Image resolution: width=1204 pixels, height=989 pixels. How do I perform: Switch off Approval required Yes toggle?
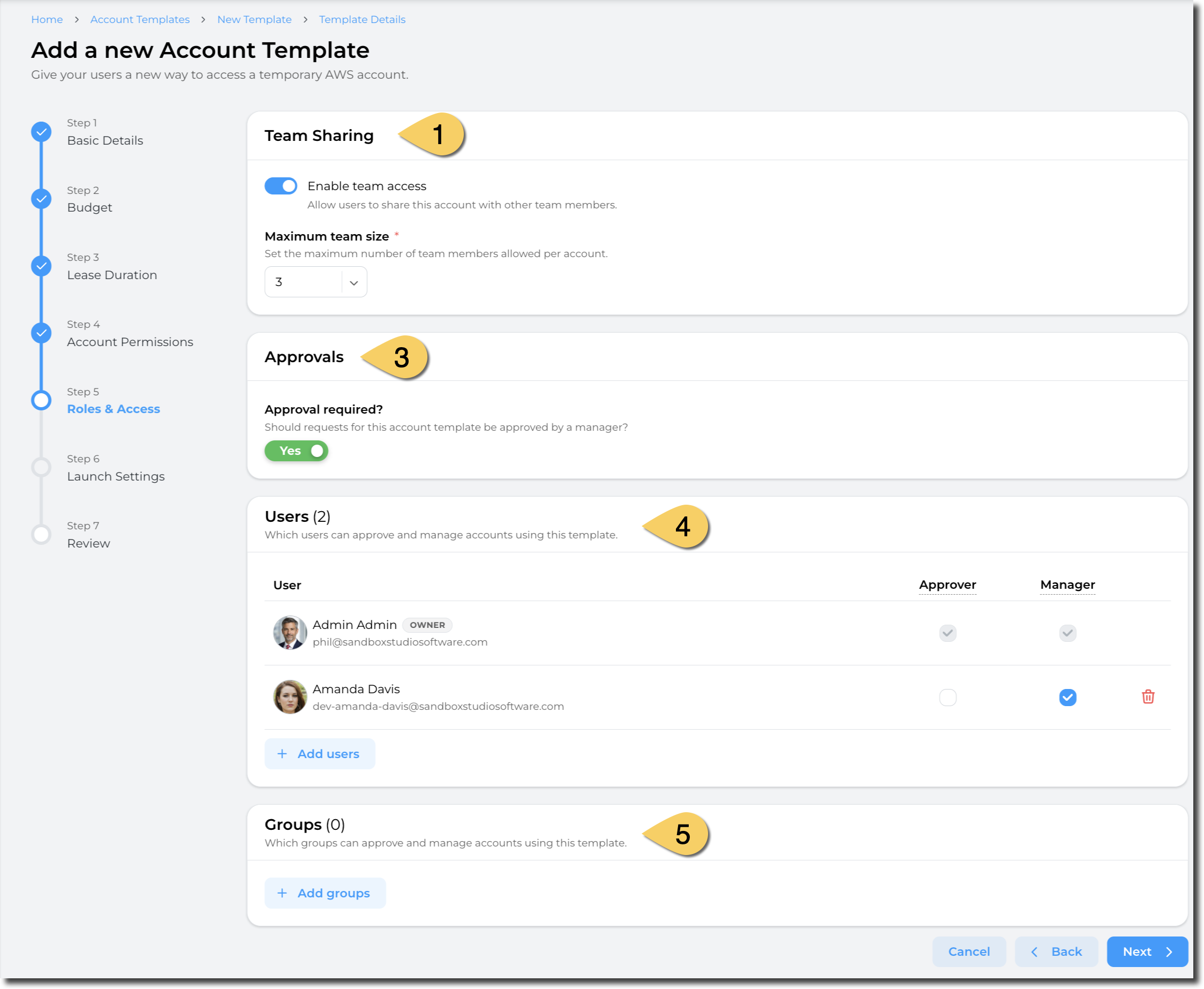coord(296,451)
